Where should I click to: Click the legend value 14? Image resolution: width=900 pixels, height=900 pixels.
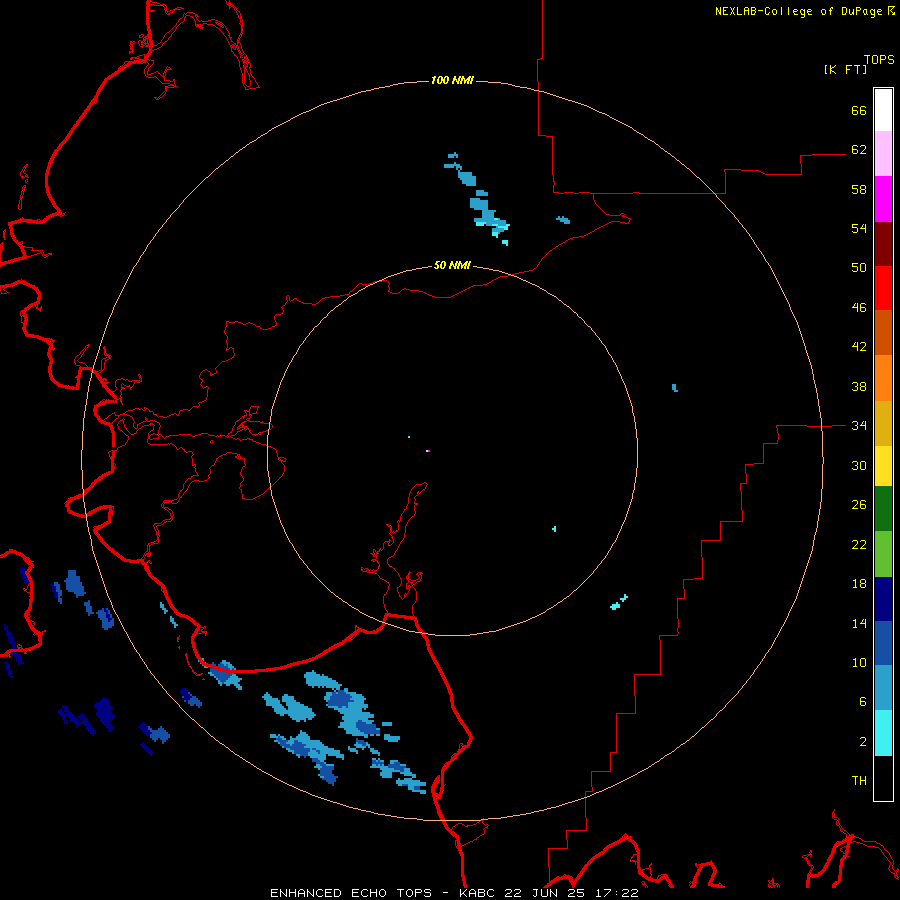[x=859, y=623]
